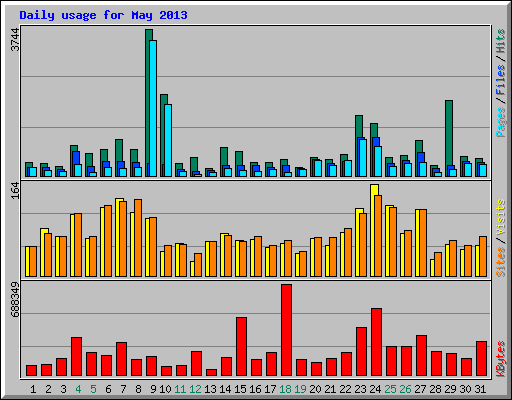
Task: Click the Sites legend label
Action: (501, 262)
